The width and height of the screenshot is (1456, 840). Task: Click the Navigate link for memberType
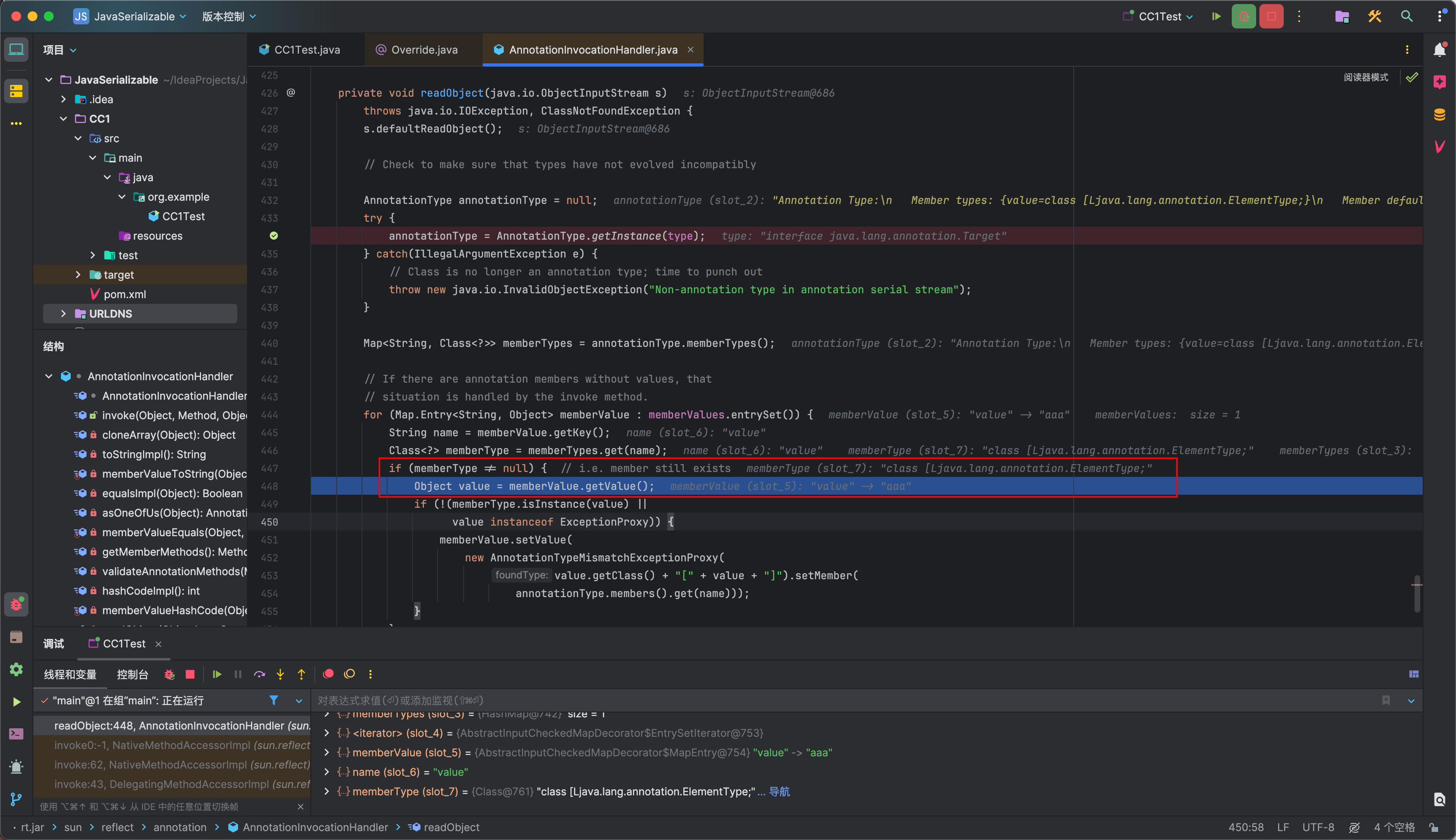tap(779, 792)
